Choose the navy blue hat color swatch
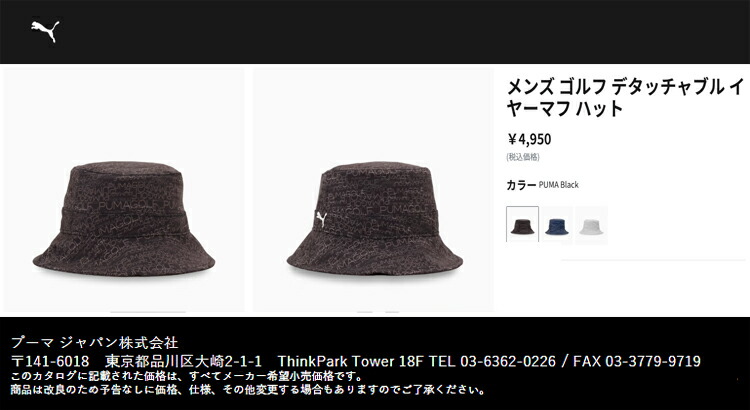This screenshot has width=750, height=410. (x=557, y=225)
